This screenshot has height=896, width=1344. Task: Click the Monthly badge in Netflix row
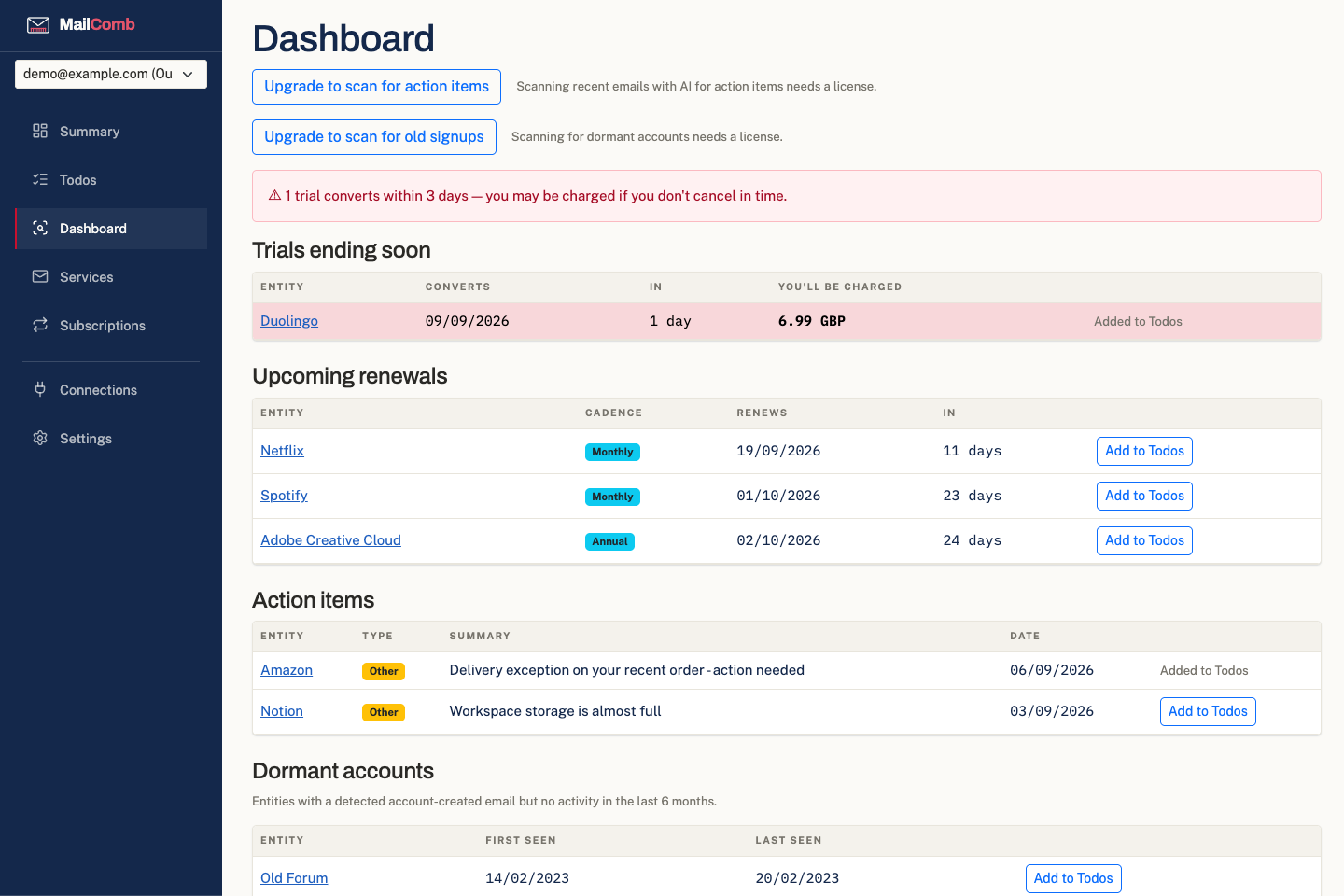pos(612,452)
